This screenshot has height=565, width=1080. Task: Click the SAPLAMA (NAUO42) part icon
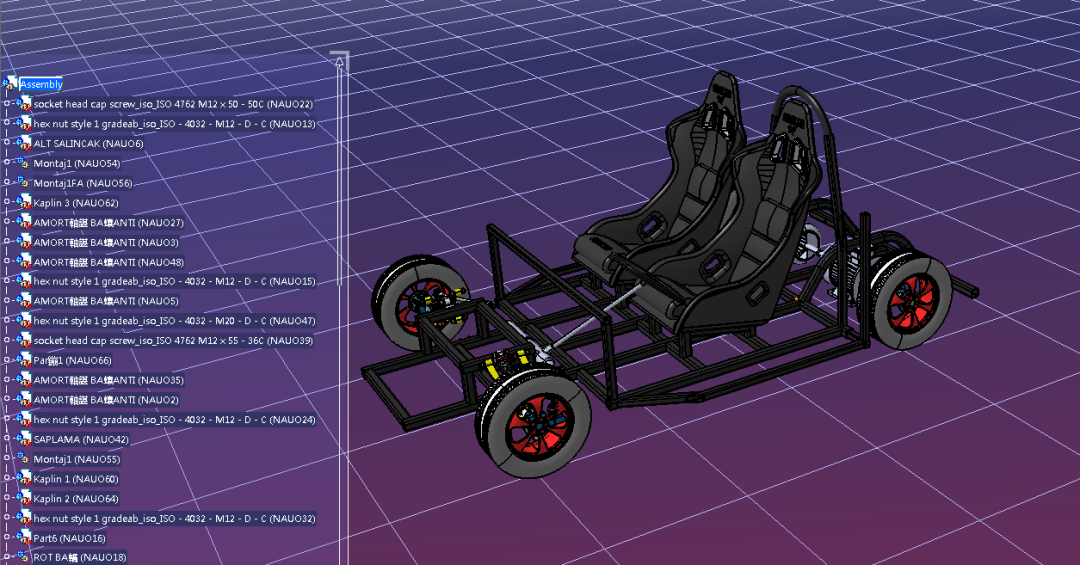pos(23,439)
